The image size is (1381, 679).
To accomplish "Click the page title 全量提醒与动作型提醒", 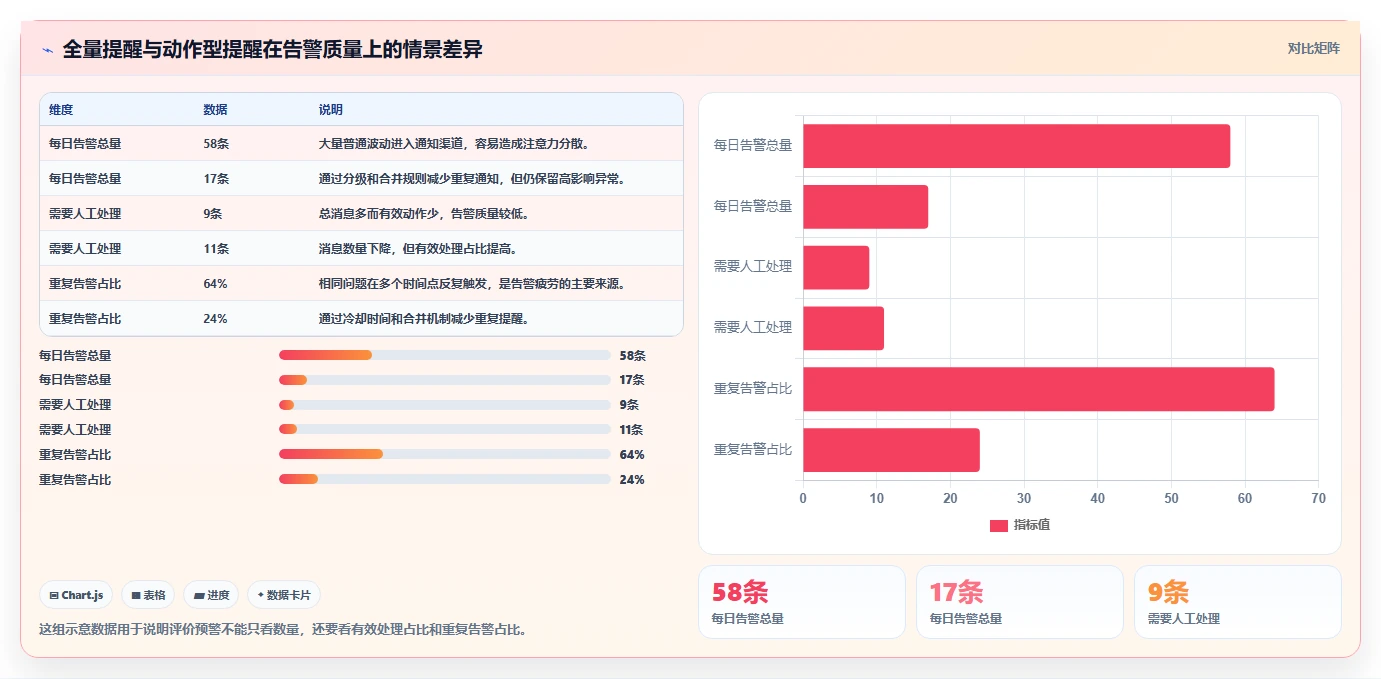I will coord(272,50).
